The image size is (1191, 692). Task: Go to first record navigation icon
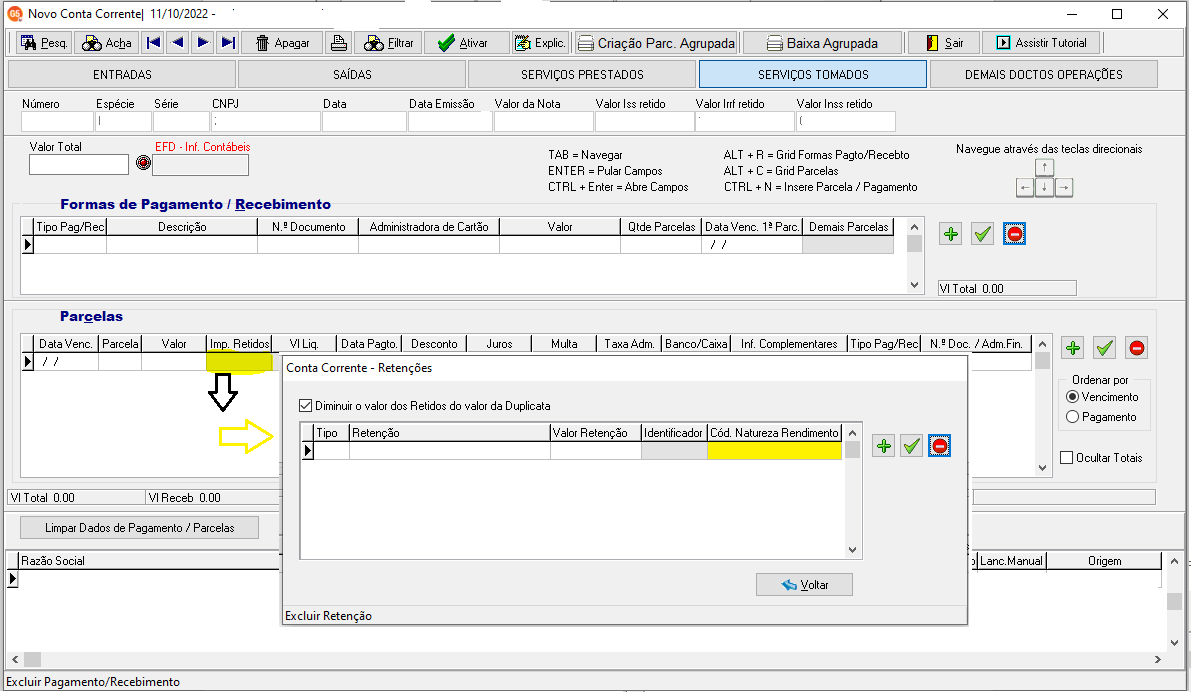tap(153, 43)
